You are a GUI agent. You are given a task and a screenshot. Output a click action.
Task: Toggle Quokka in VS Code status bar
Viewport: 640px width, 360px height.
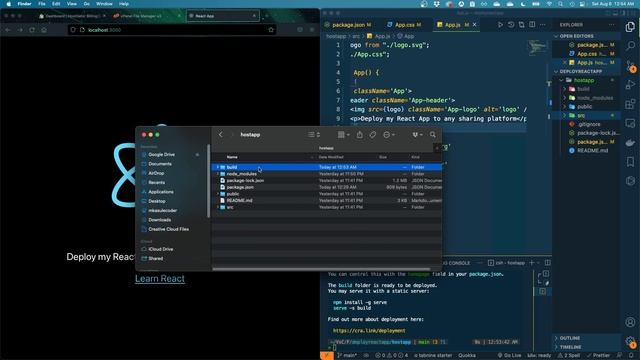pos(467,356)
